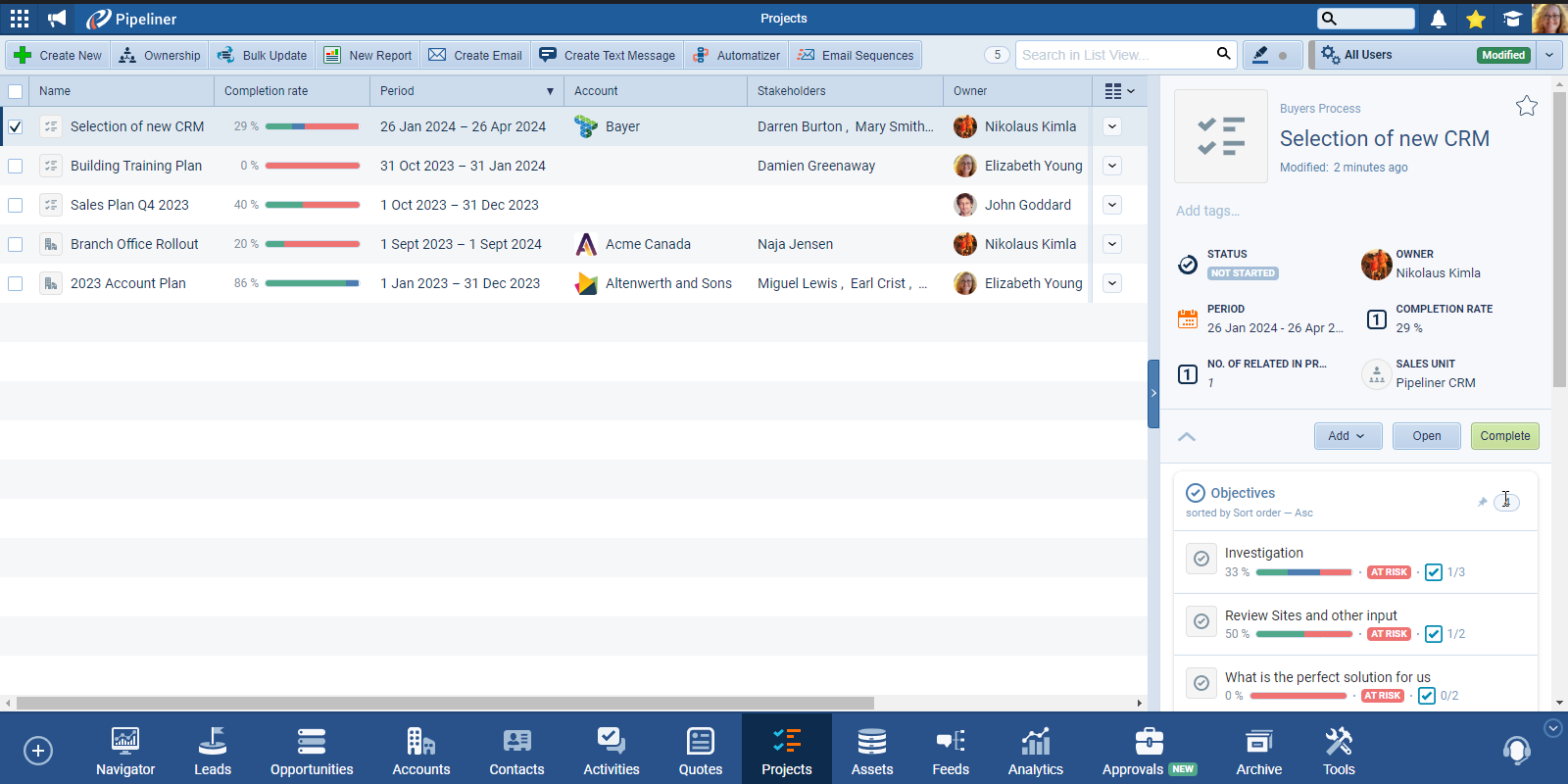Image resolution: width=1568 pixels, height=784 pixels.
Task: Open the All Users filter dropdown arrow
Action: point(1548,55)
